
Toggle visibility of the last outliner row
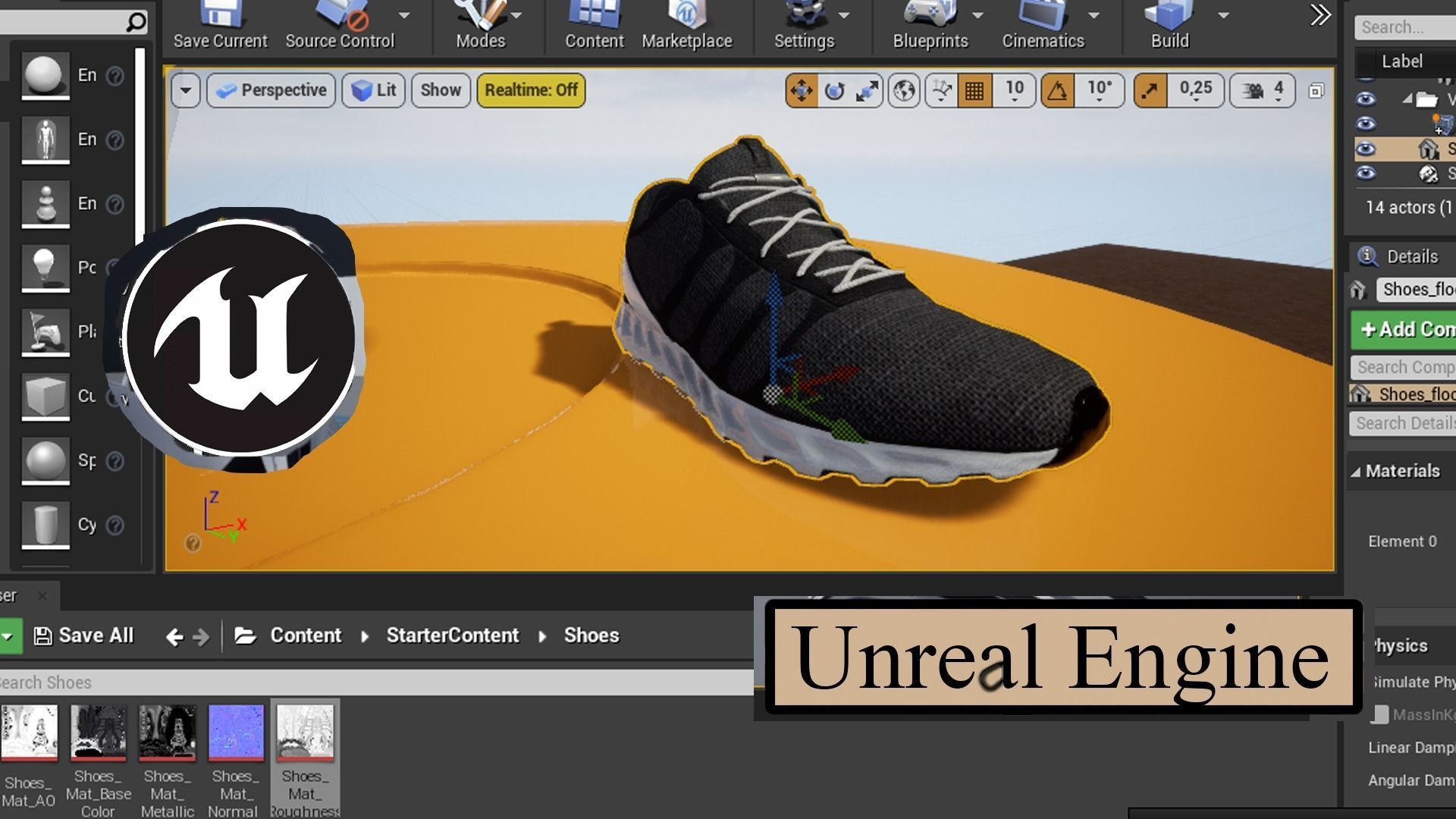[1366, 173]
